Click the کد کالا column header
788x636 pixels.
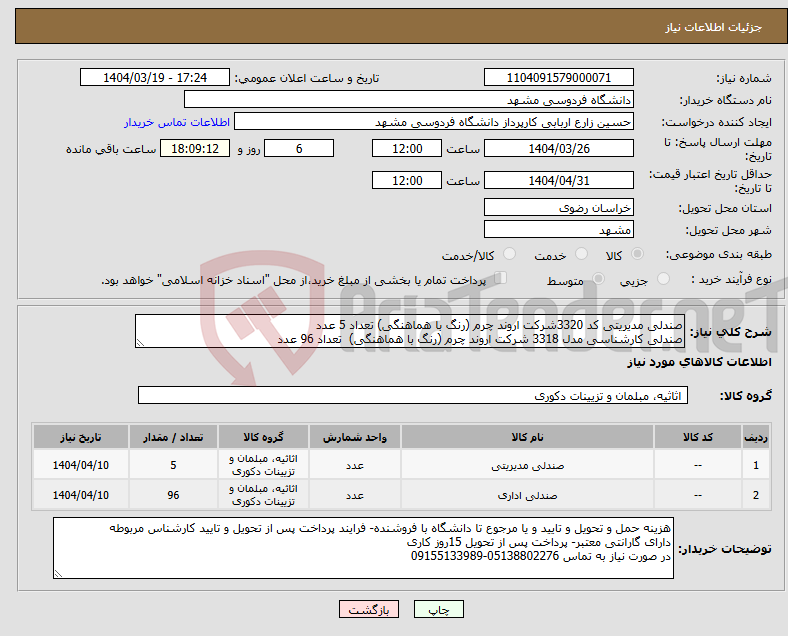(698, 437)
